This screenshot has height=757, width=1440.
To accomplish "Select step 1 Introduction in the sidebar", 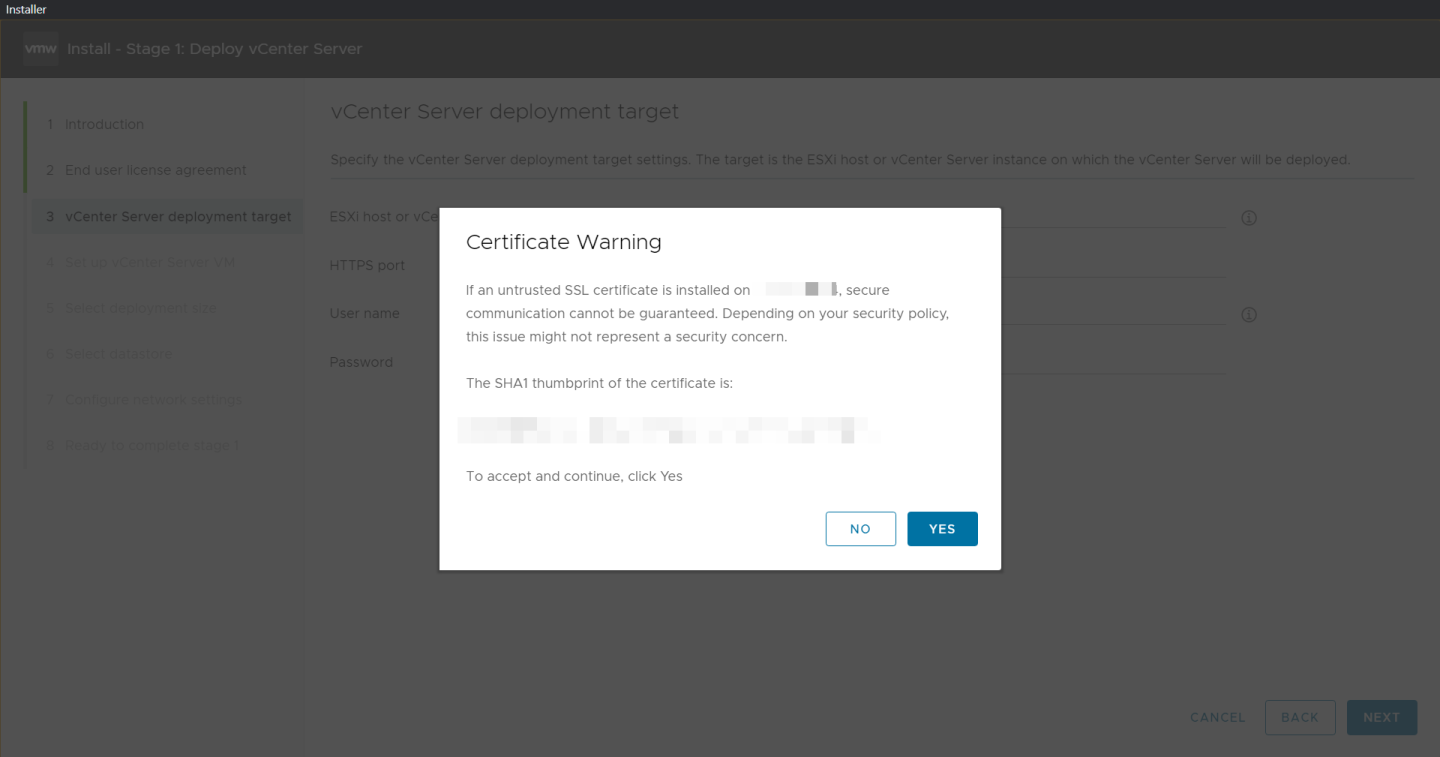I will click(x=104, y=124).
